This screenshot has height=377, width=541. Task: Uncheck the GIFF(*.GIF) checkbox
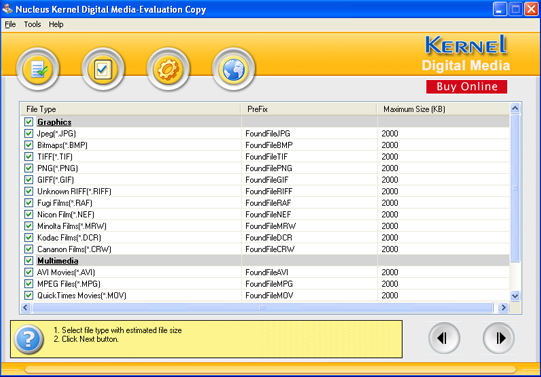pos(29,180)
